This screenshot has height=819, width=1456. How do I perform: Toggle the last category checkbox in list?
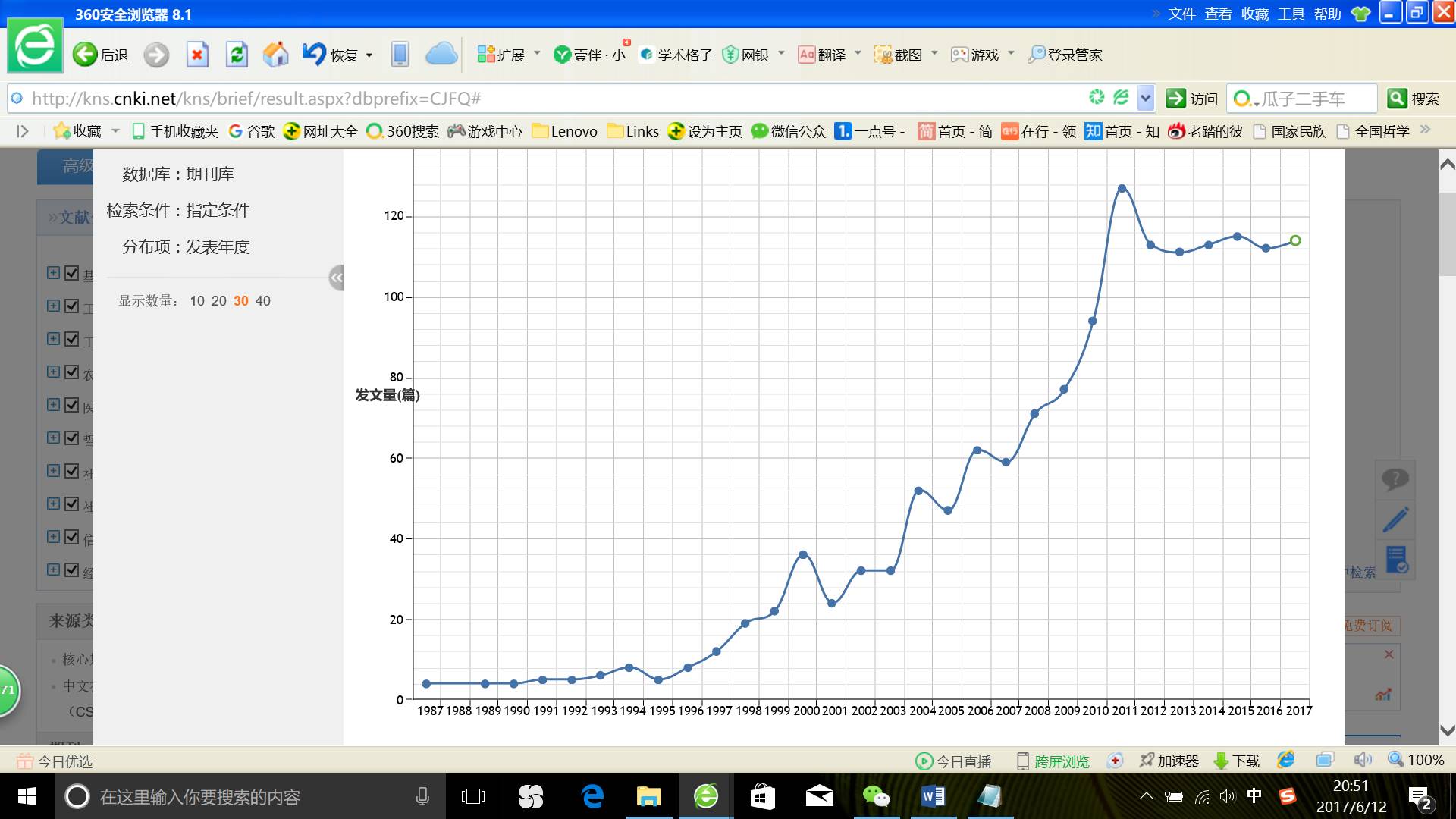point(72,570)
